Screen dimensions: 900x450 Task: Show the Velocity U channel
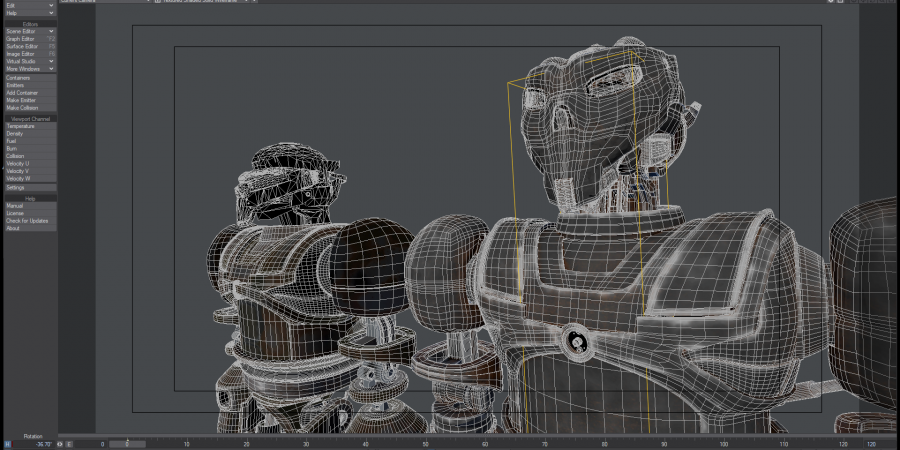30,163
